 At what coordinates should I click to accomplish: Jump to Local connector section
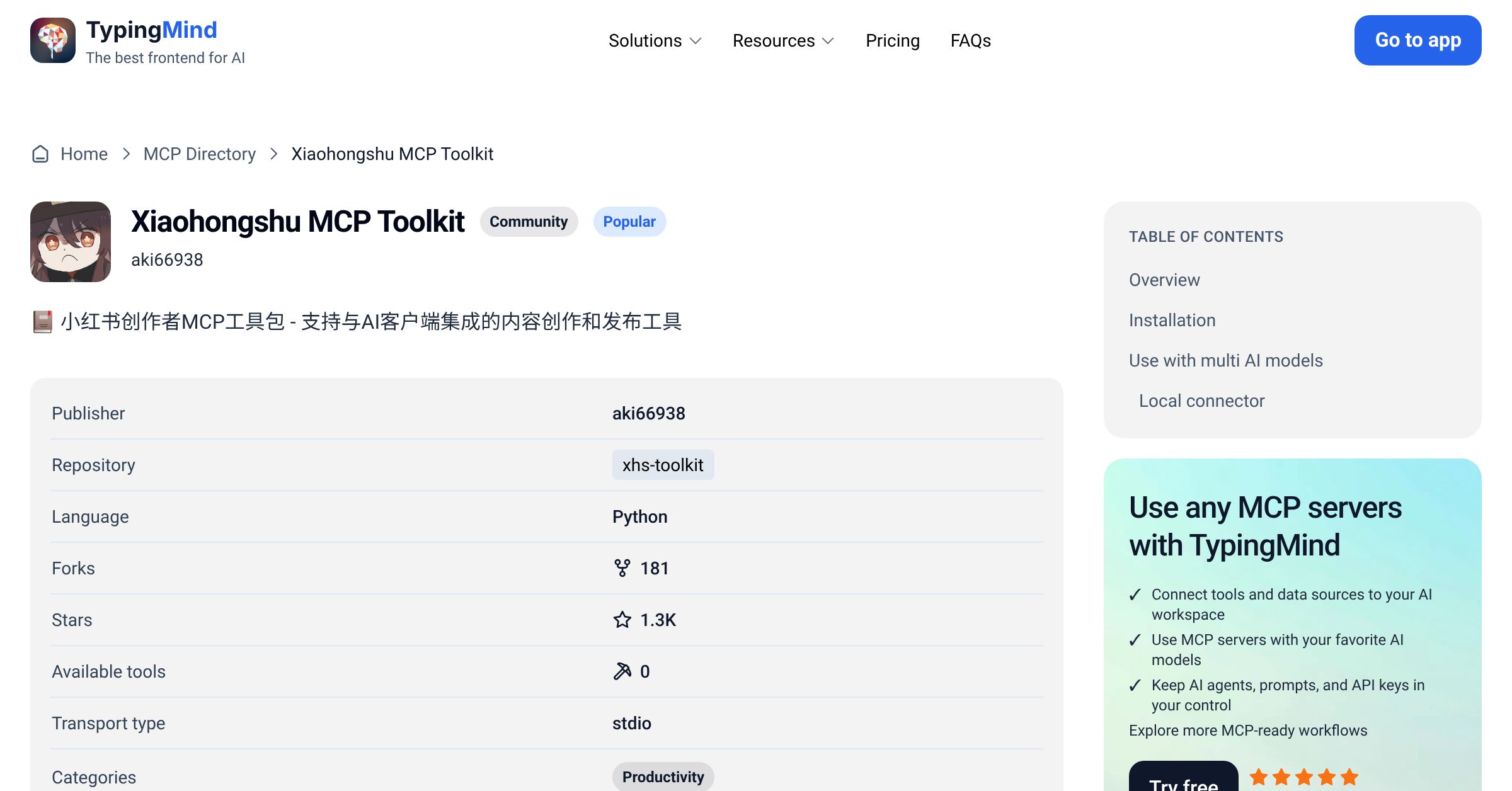(x=1201, y=401)
